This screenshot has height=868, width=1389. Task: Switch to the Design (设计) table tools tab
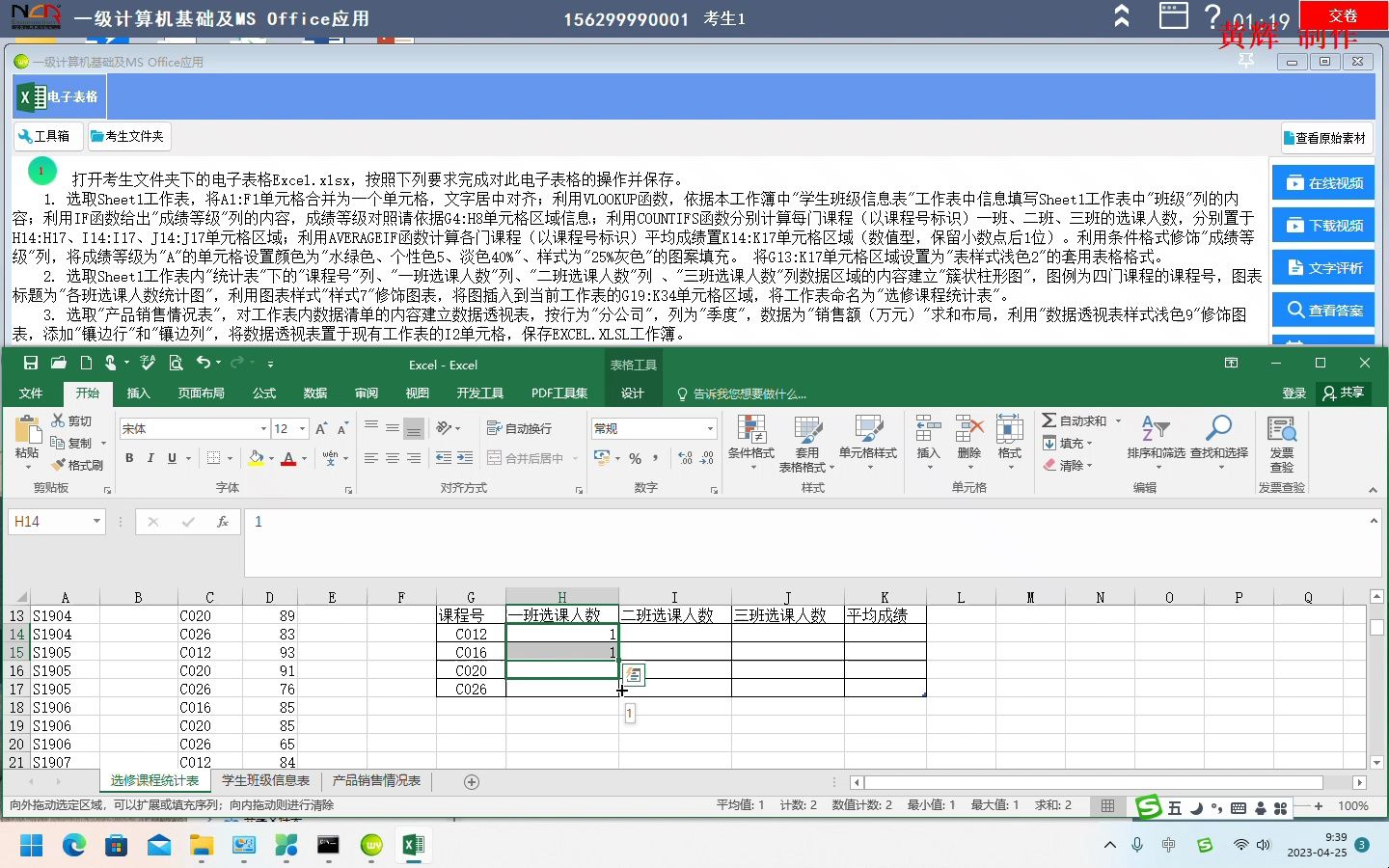[633, 393]
